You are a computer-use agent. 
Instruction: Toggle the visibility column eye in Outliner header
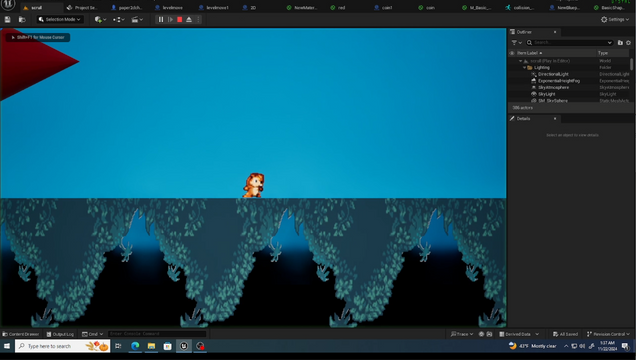(512, 53)
